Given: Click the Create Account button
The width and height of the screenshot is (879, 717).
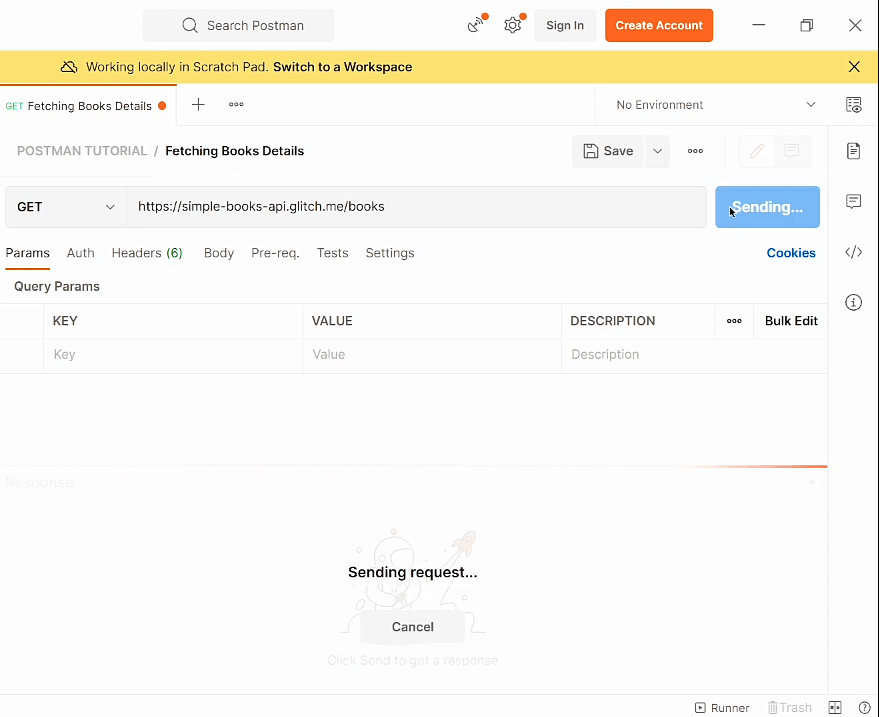Looking at the screenshot, I should pyautogui.click(x=659, y=25).
